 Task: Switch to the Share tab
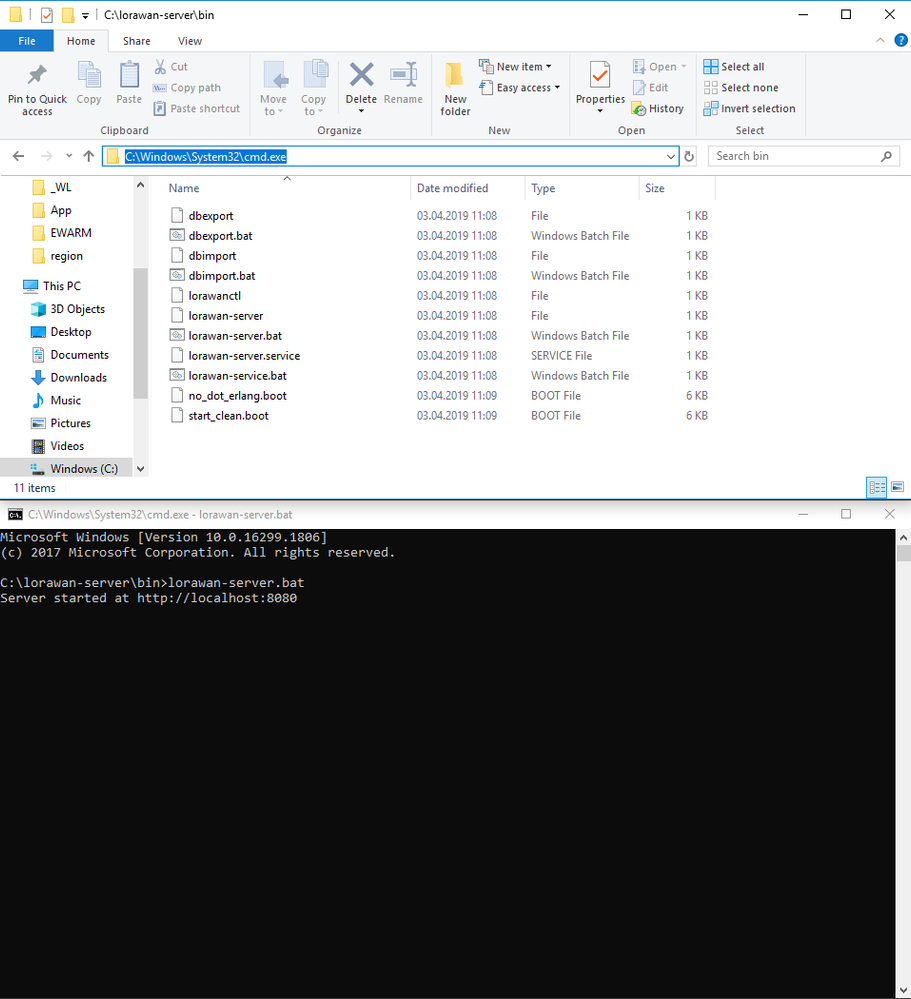(136, 41)
